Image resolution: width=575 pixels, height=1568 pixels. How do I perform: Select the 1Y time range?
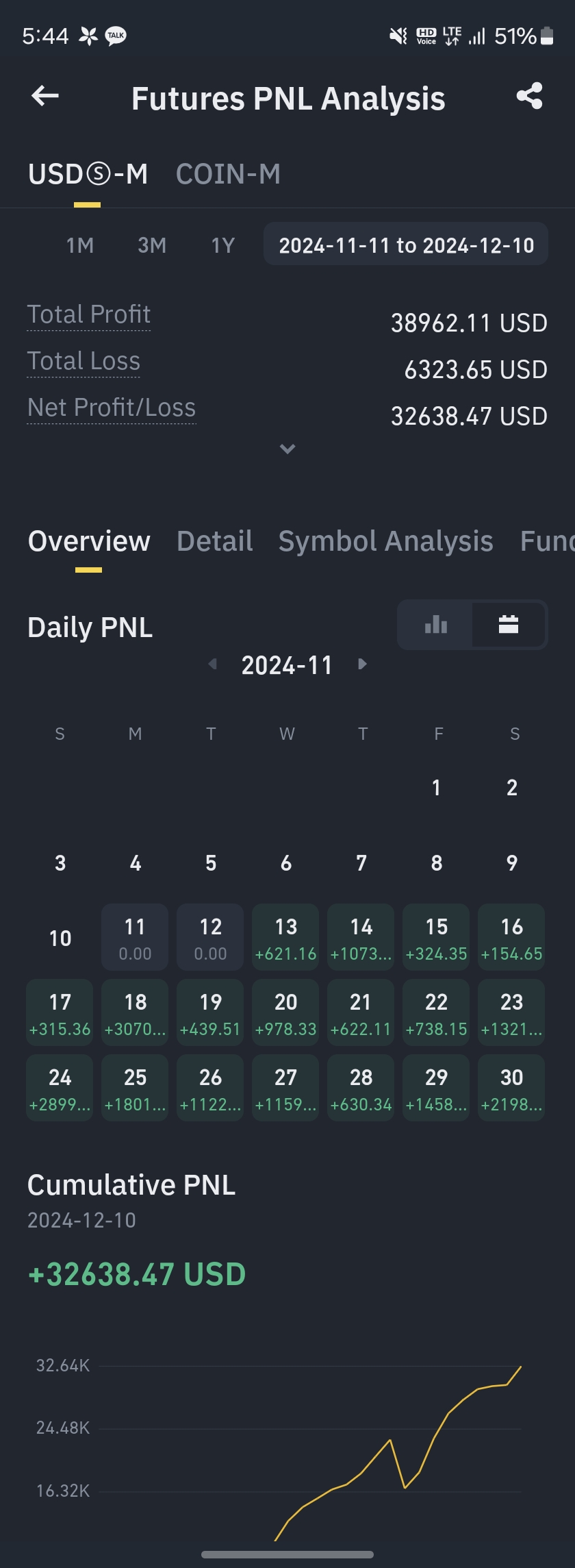223,245
